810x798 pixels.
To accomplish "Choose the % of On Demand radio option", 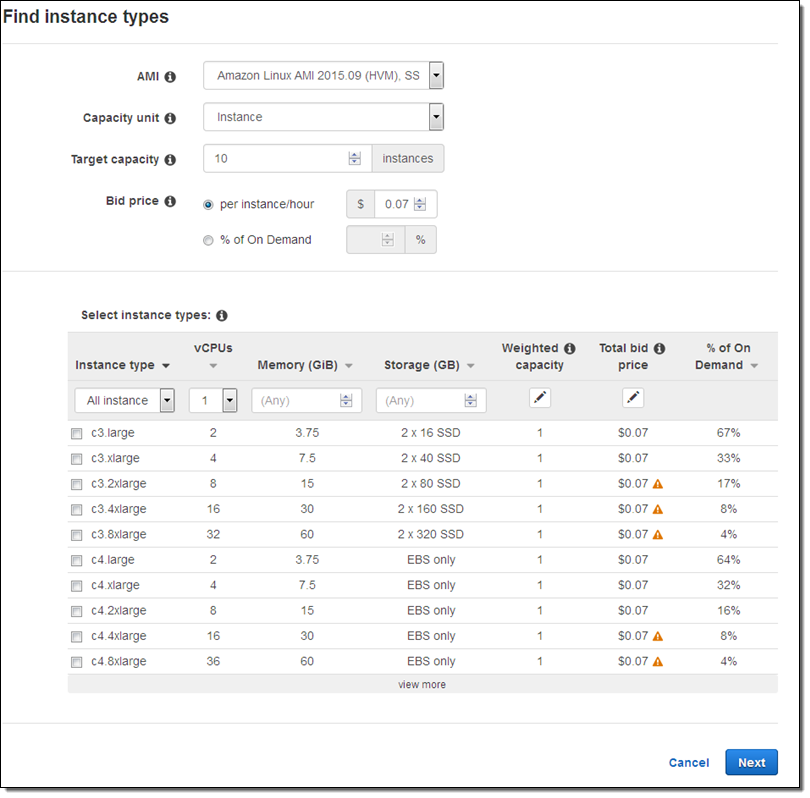I will [x=208, y=240].
